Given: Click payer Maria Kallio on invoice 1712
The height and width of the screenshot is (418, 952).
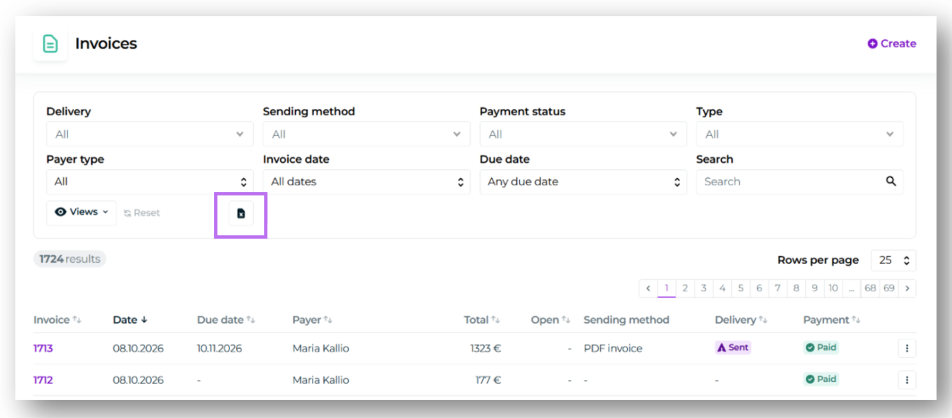Looking at the screenshot, I should click(x=321, y=380).
